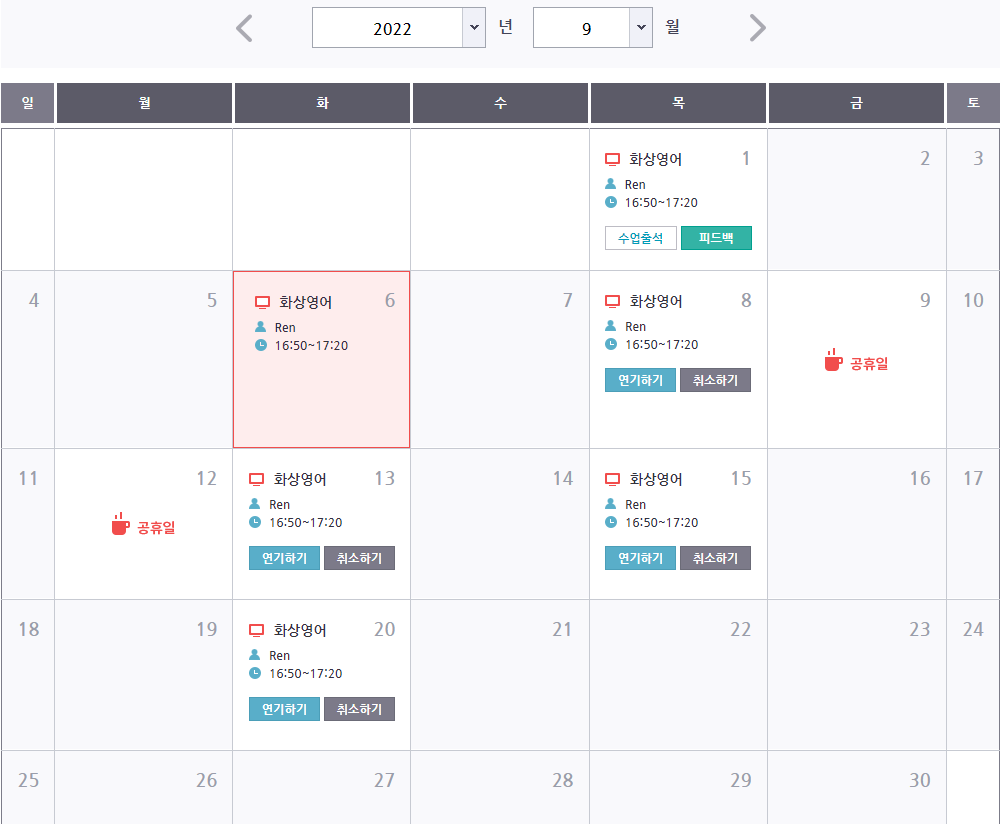The height and width of the screenshot is (824, 1000).
Task: Click the holiday cup icon on September 9
Action: [833, 360]
